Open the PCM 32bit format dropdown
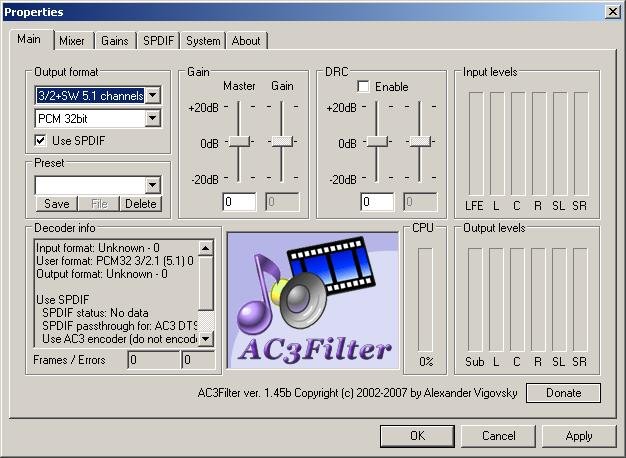Screen dimensions: 626x458 [153, 118]
